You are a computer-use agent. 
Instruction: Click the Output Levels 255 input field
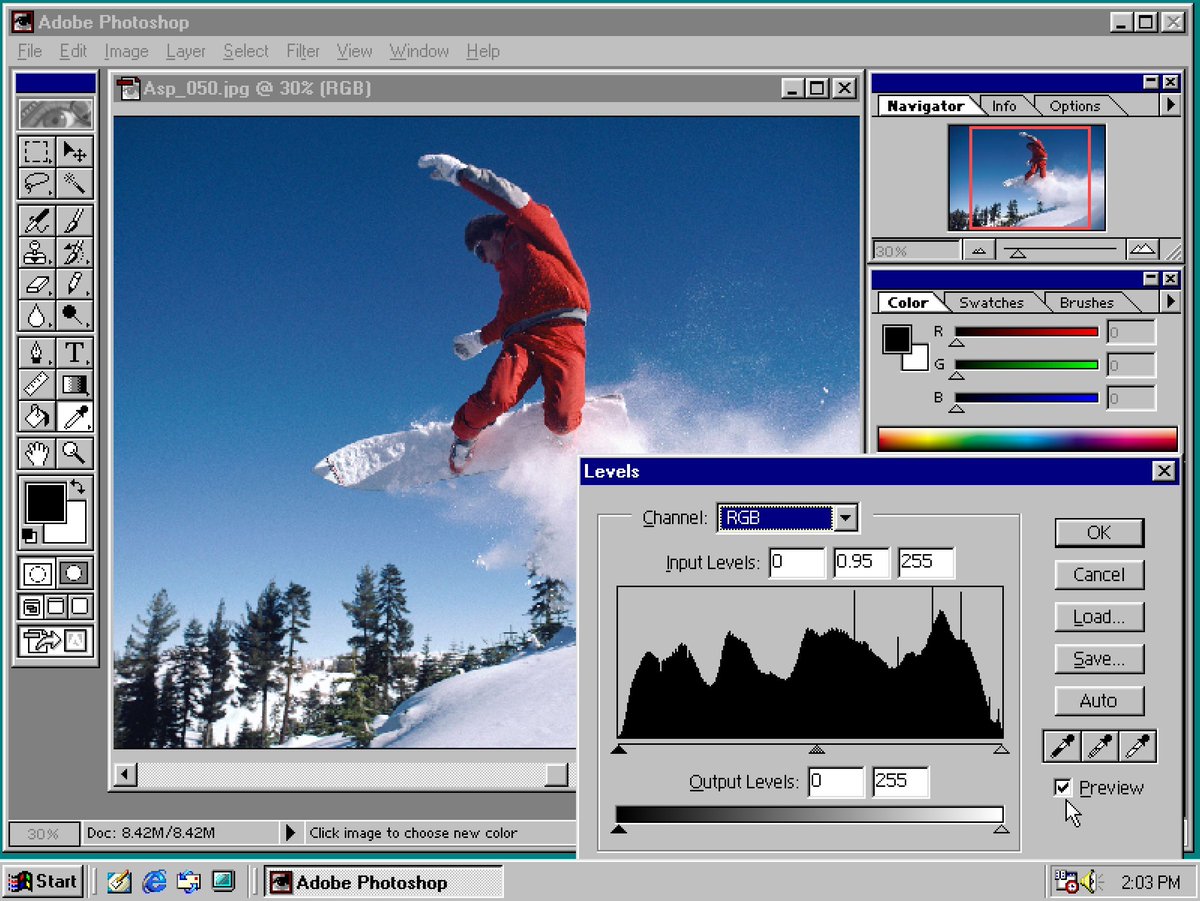(x=898, y=782)
